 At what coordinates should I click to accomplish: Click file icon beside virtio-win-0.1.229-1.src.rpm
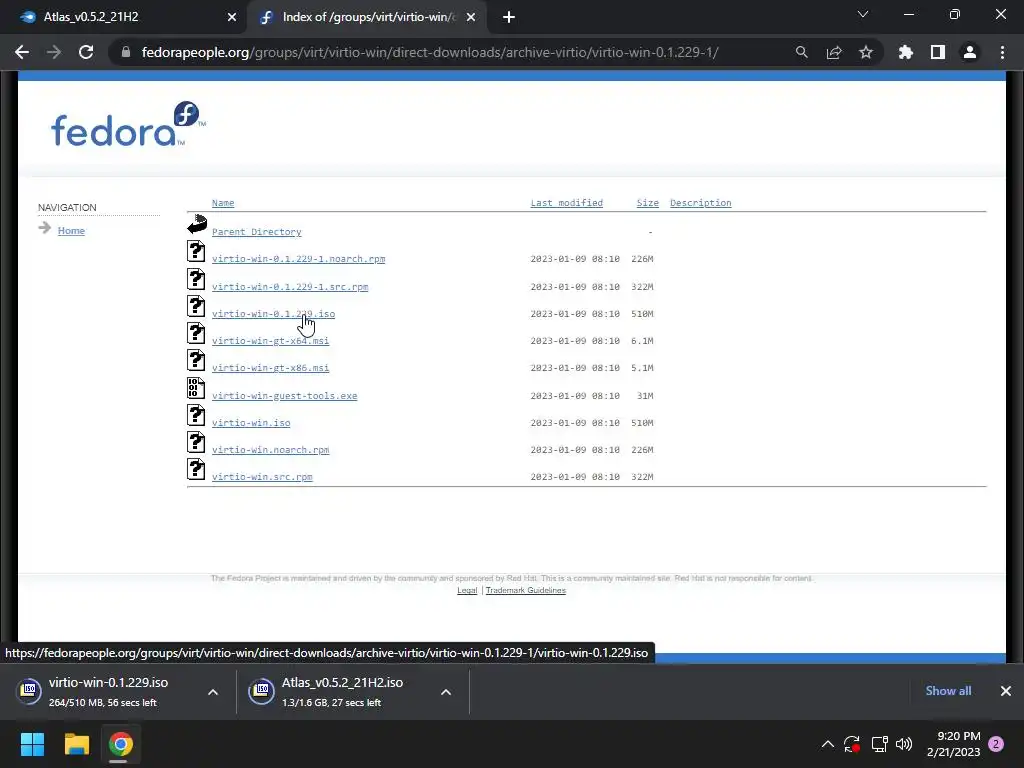click(196, 279)
